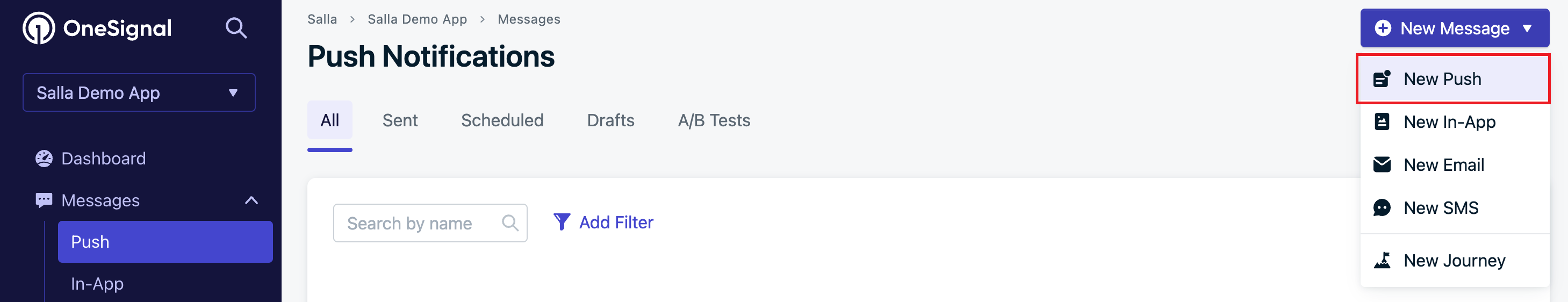1568x302 pixels.
Task: Go to the A/B Tests tab
Action: (714, 120)
